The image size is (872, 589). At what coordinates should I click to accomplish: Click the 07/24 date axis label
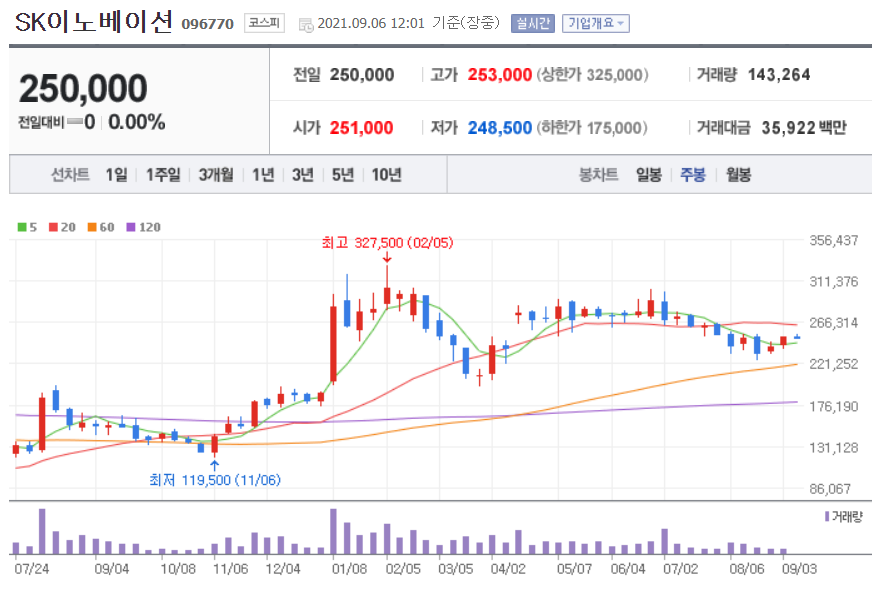(32, 569)
